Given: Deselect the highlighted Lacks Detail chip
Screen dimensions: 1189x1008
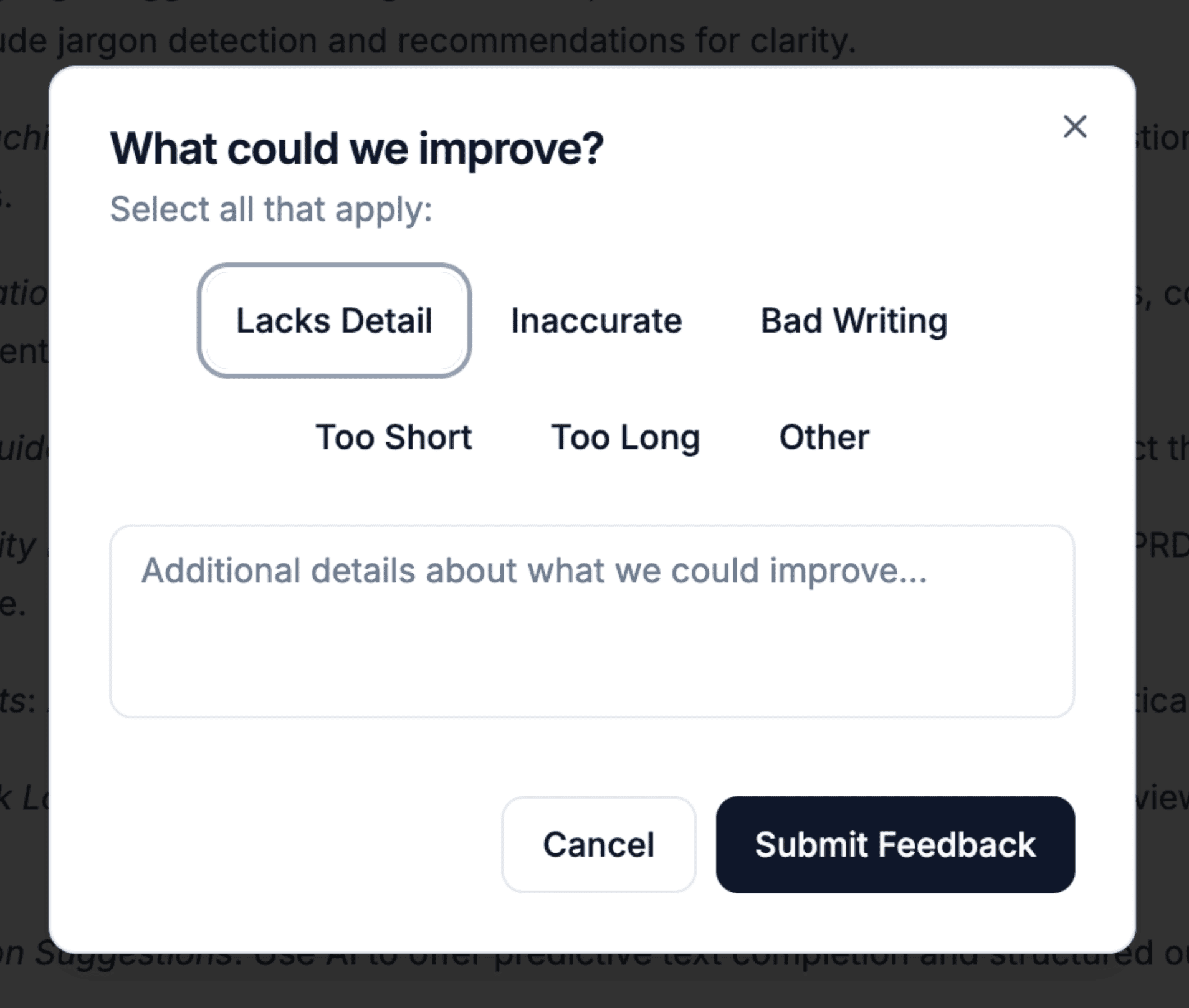Looking at the screenshot, I should pos(334,321).
